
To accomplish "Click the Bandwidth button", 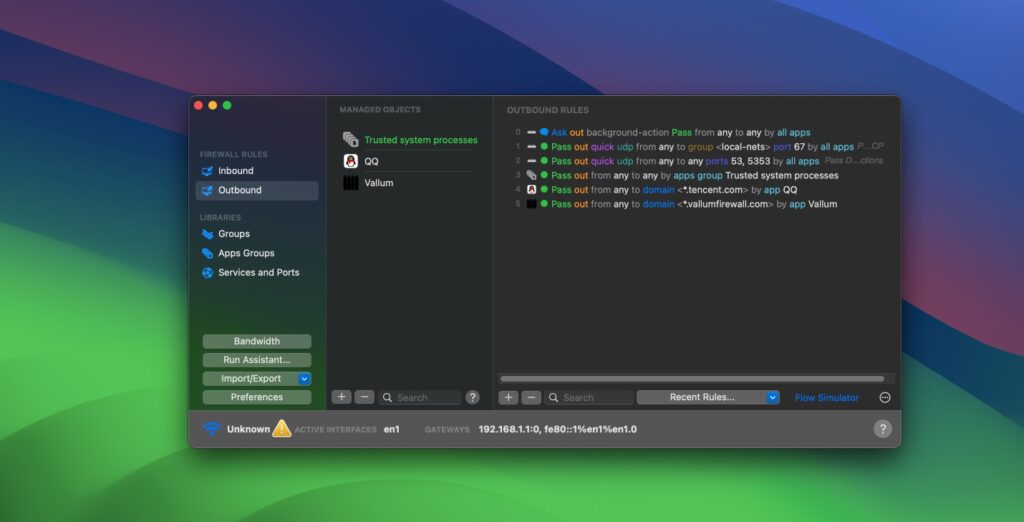I will 257,342.
